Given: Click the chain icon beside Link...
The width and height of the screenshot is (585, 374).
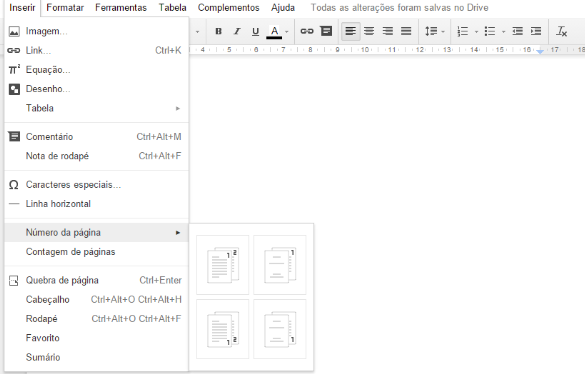Looking at the screenshot, I should [x=13, y=50].
